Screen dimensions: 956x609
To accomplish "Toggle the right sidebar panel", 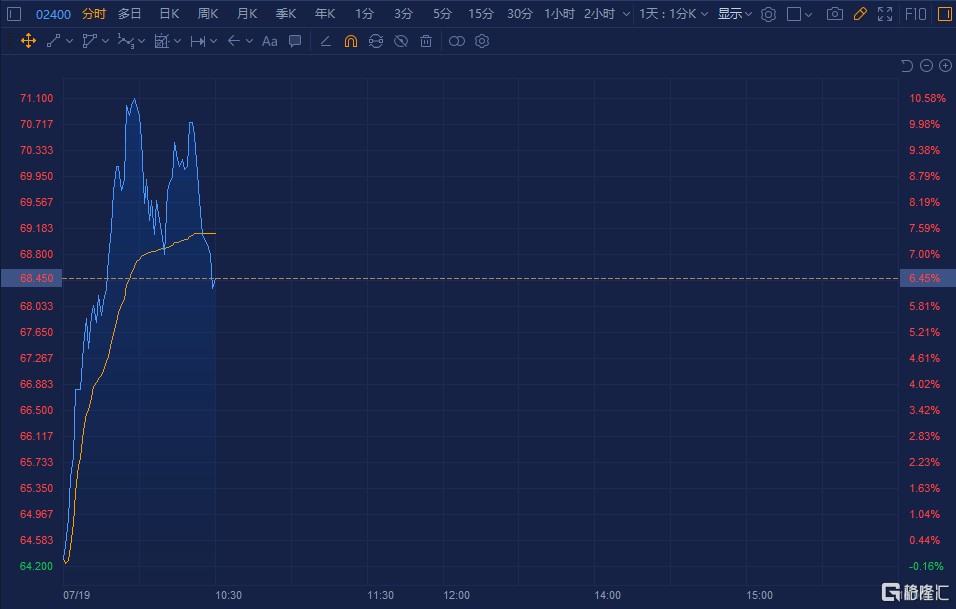I will (944, 14).
